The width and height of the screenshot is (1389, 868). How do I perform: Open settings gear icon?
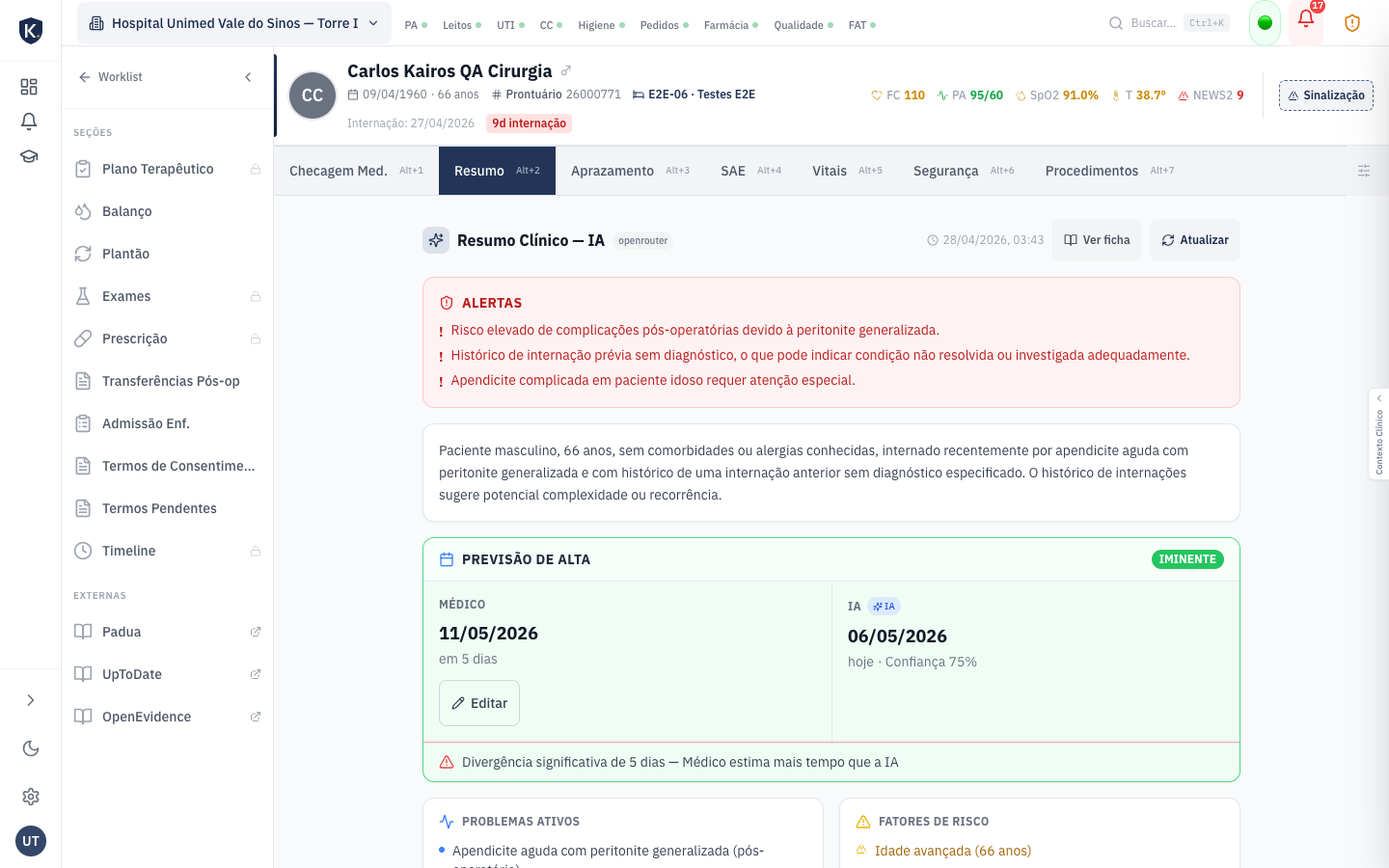[30, 797]
